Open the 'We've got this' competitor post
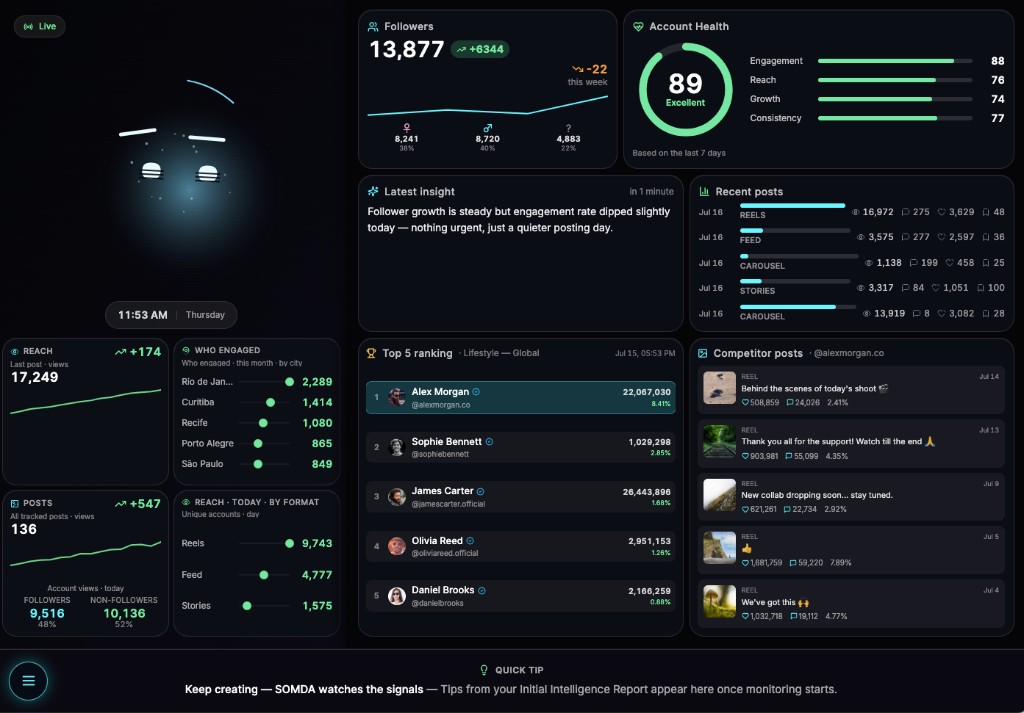 (850, 603)
